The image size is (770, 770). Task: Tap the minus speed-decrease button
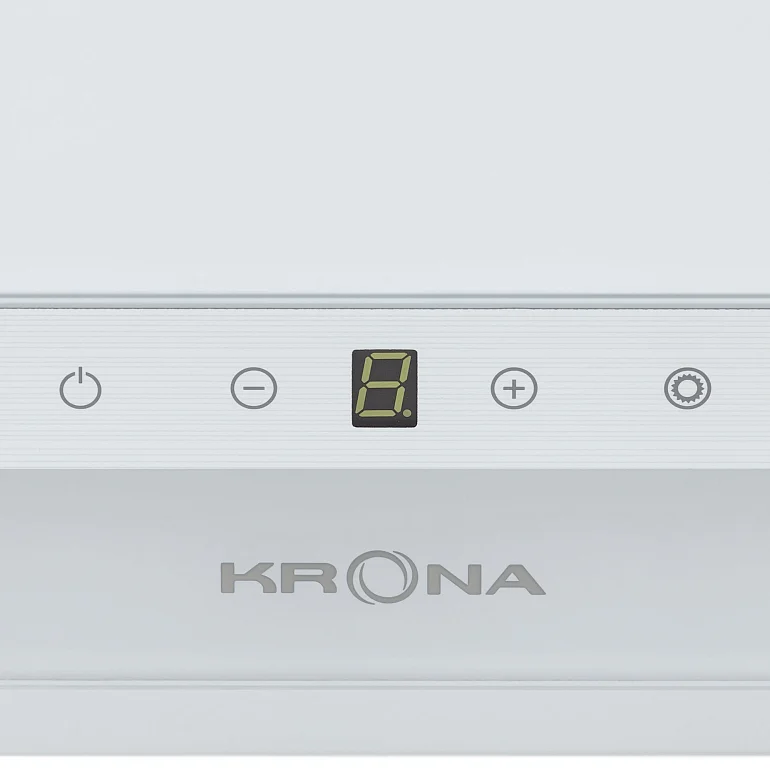254,388
